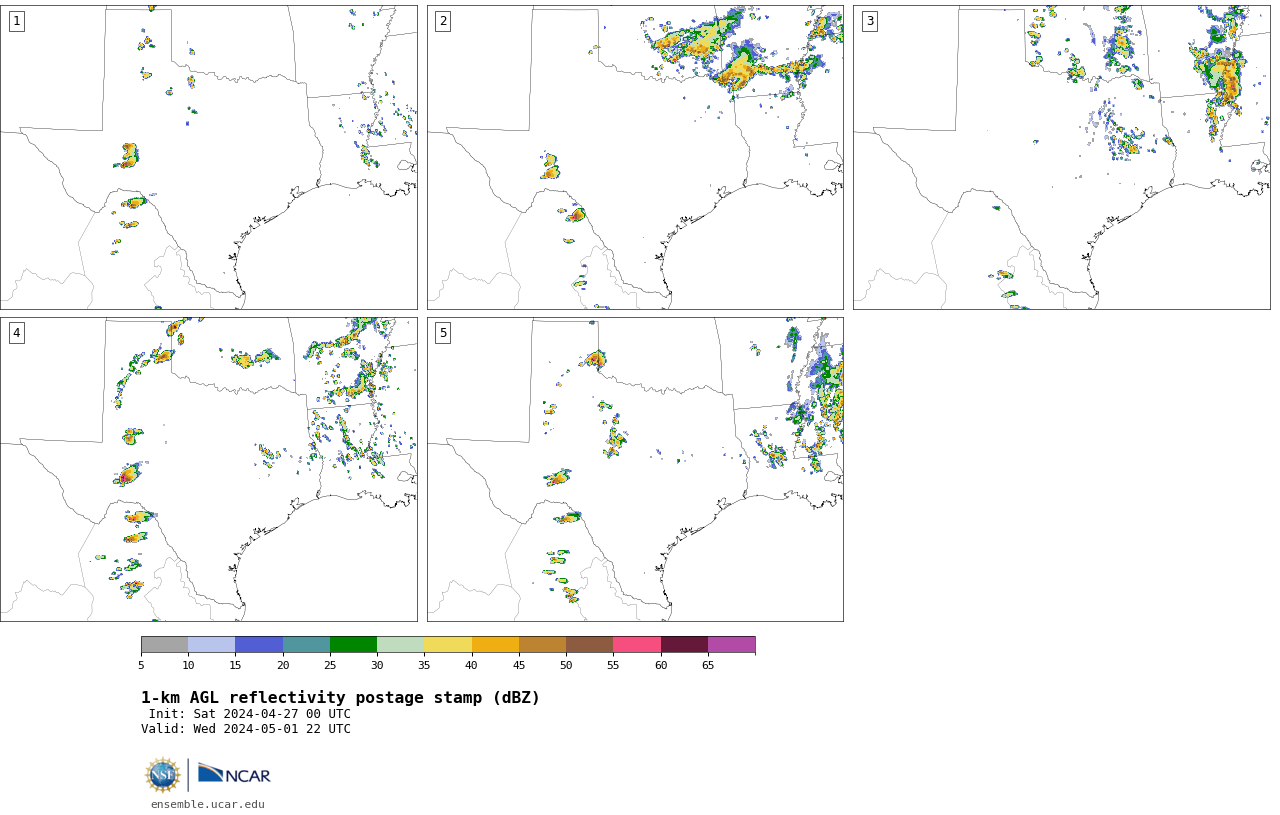Click the ensemble.ucar.edu text
1280x815 pixels.
208,804
